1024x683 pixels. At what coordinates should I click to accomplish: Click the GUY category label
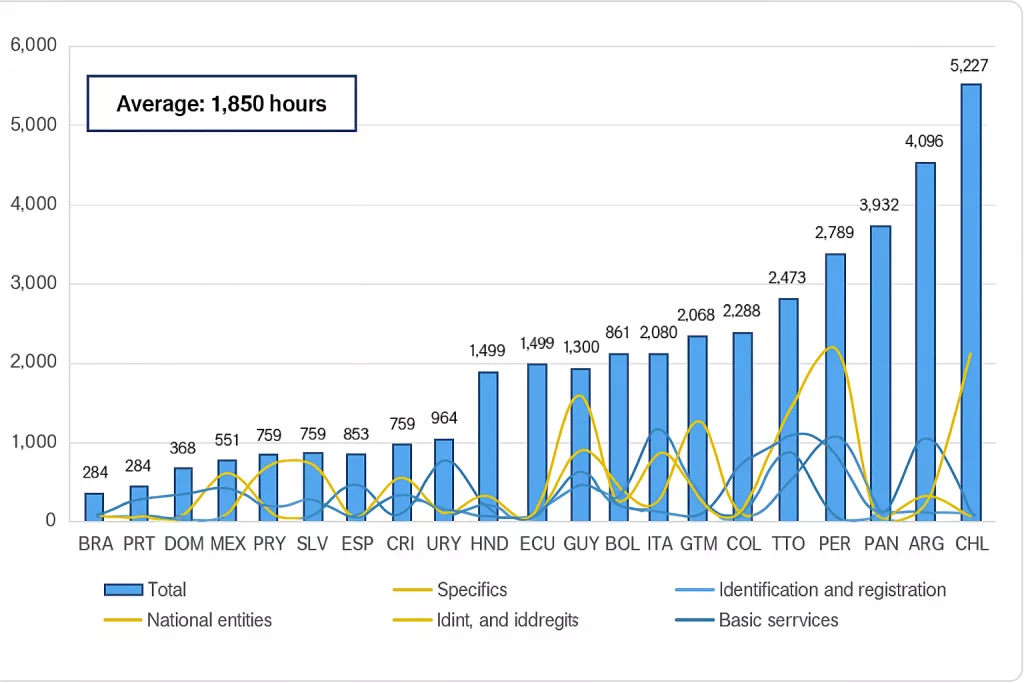[581, 544]
